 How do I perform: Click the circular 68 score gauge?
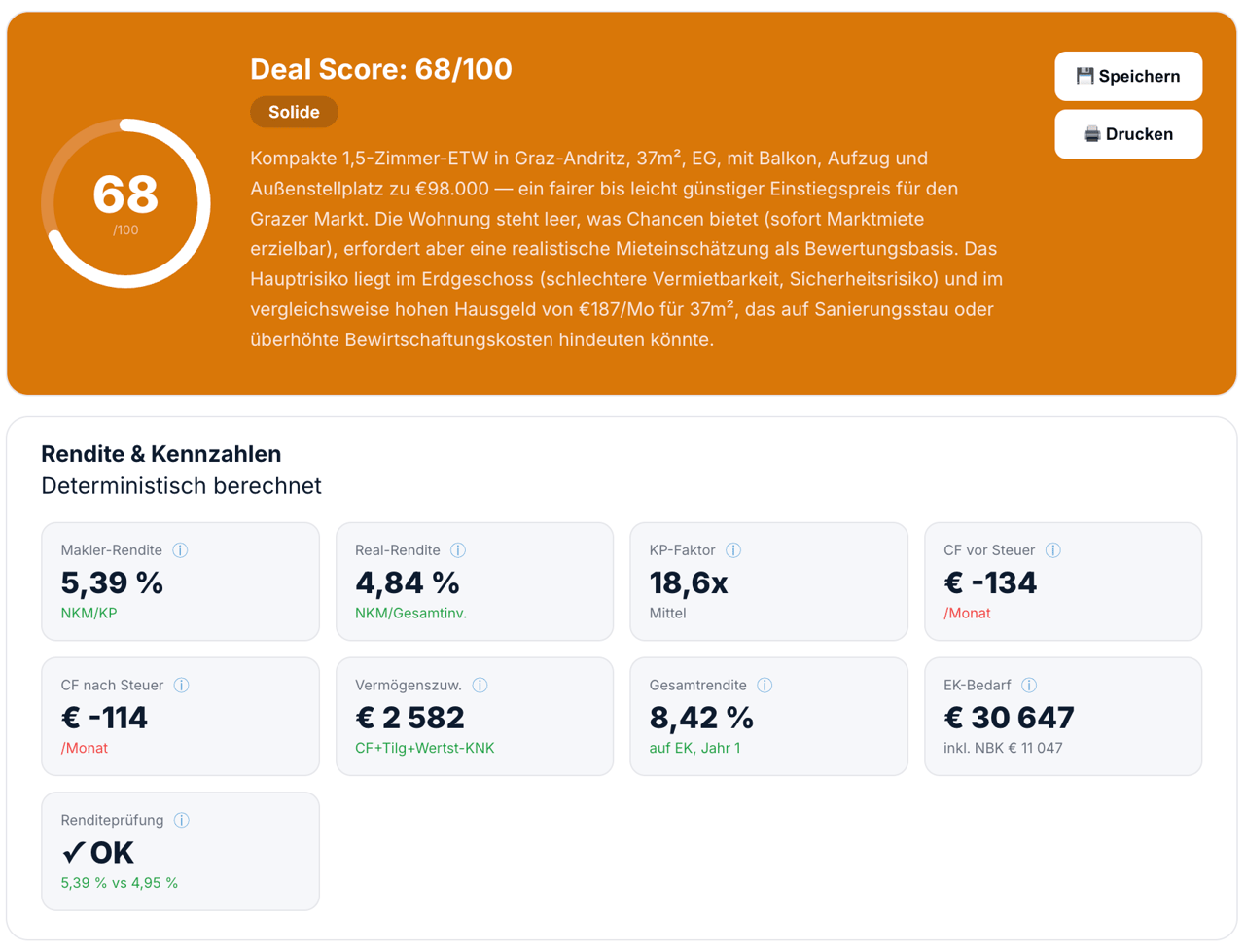125,203
